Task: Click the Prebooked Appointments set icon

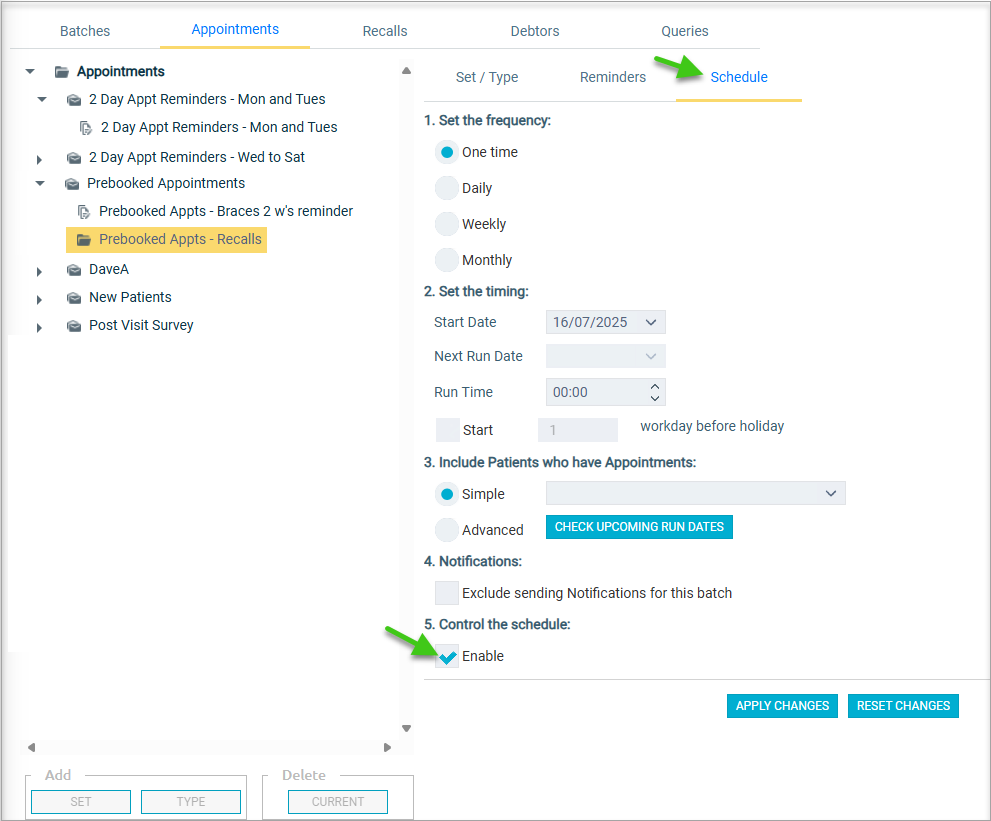Action: [72, 184]
